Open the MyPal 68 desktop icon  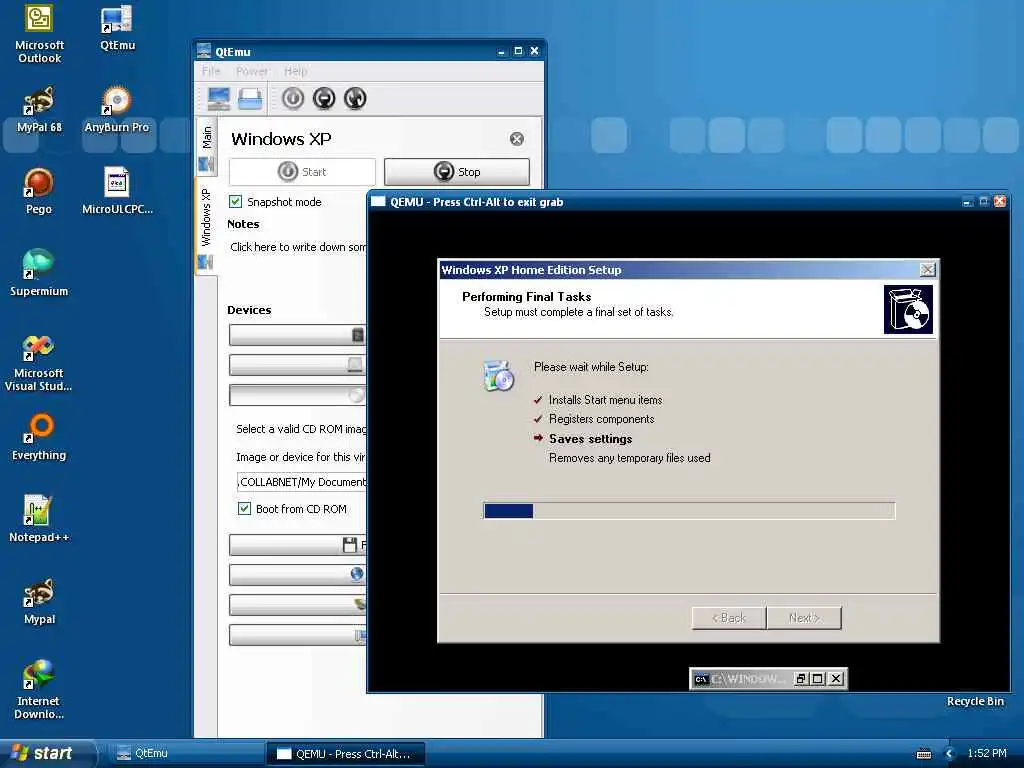pos(39,110)
